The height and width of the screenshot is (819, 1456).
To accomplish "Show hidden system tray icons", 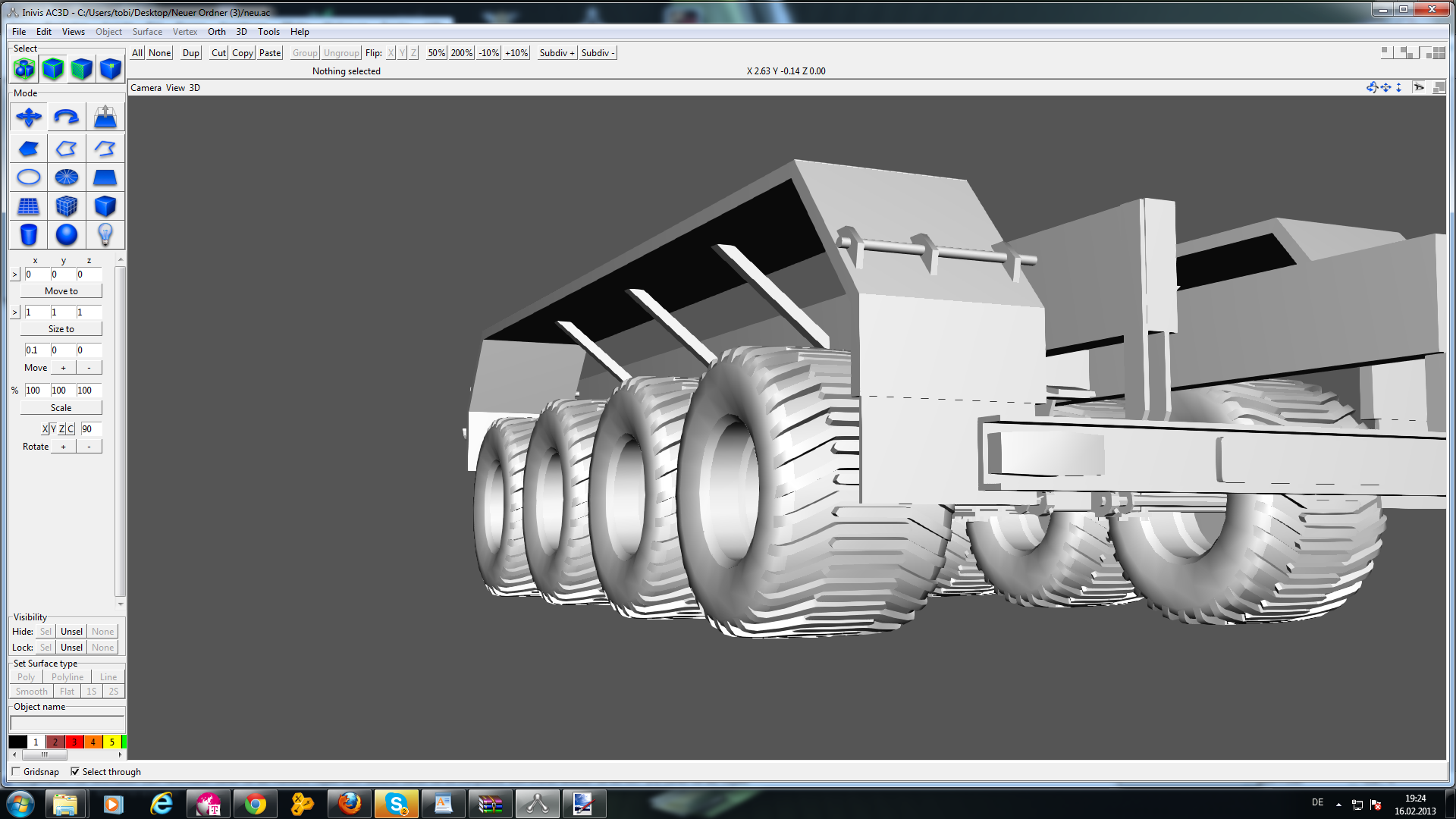I will (x=1338, y=805).
